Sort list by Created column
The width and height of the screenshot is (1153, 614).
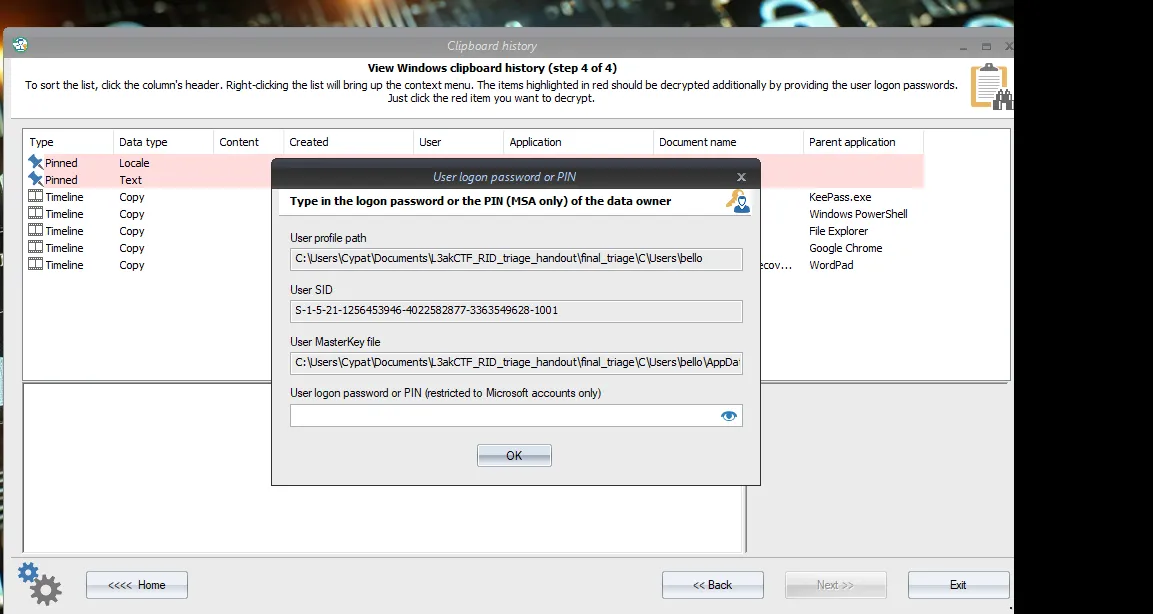click(349, 142)
